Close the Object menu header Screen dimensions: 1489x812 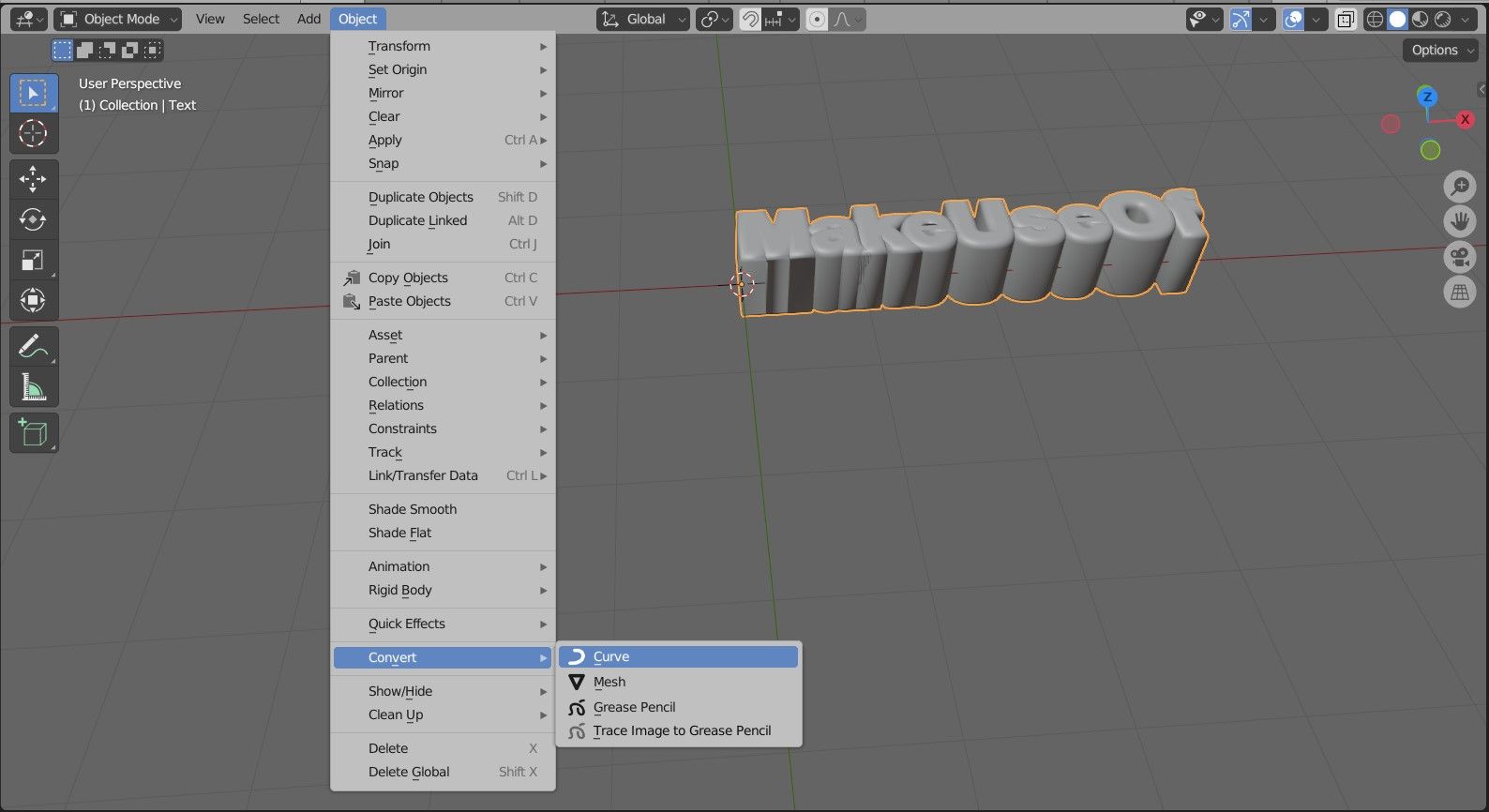[x=357, y=19]
